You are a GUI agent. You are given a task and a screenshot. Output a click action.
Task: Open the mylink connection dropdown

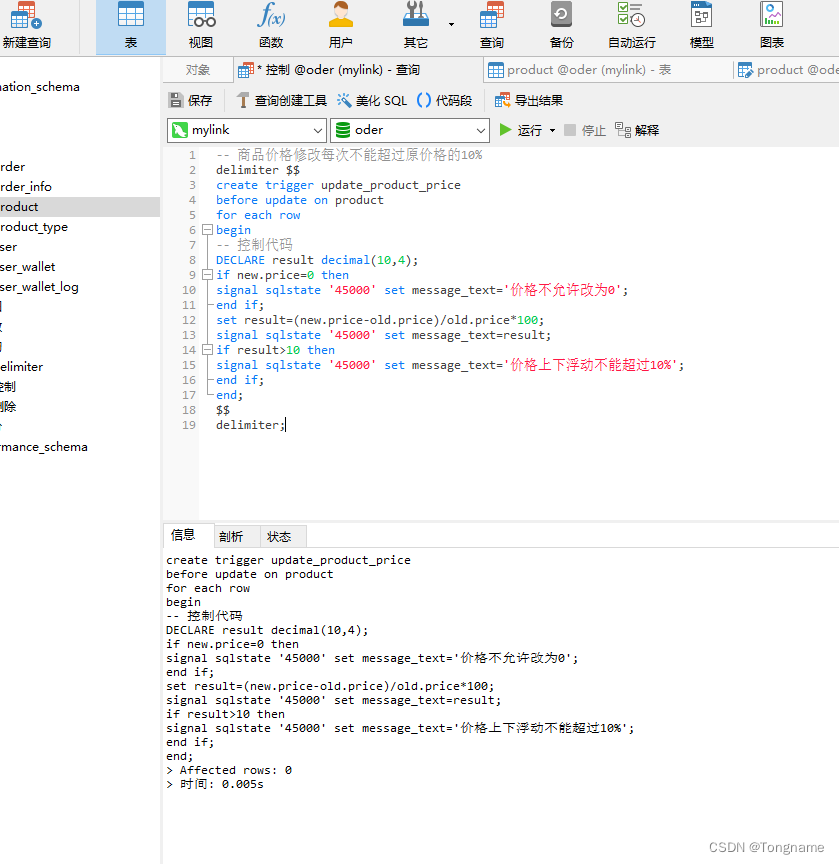pos(247,130)
